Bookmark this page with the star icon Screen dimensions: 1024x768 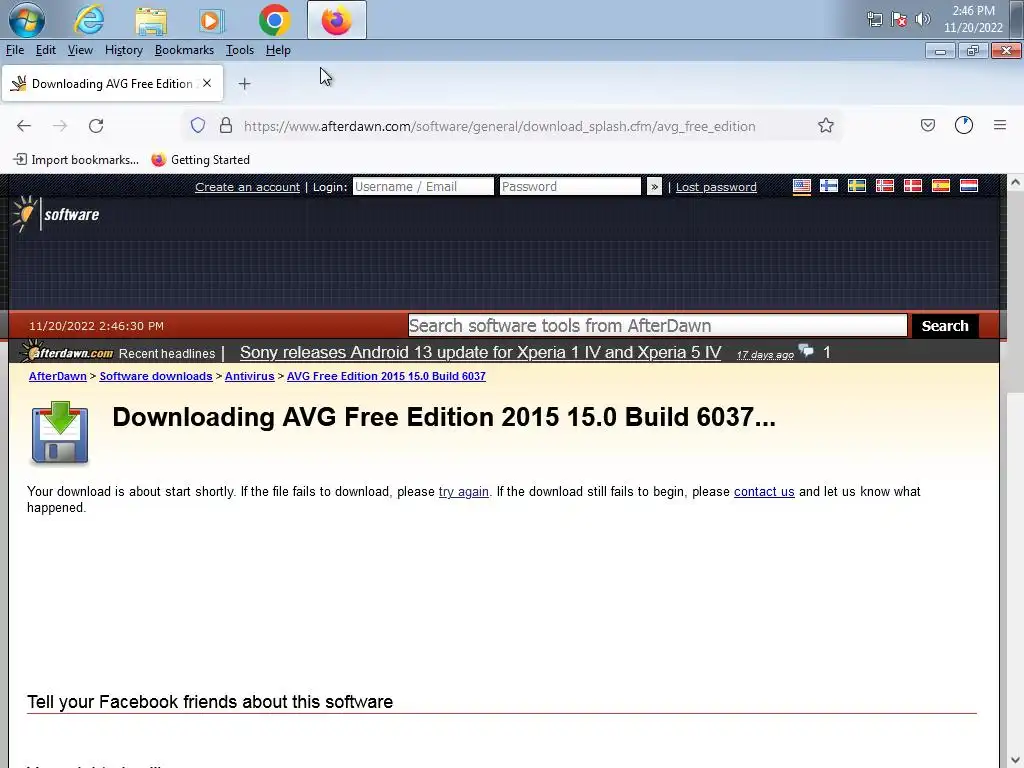click(825, 125)
